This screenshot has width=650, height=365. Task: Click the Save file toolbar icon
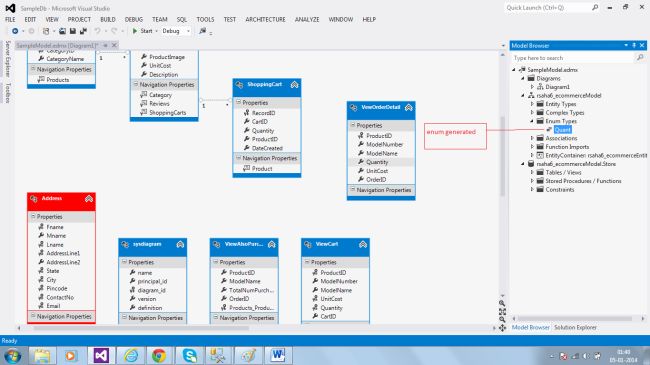click(73, 31)
